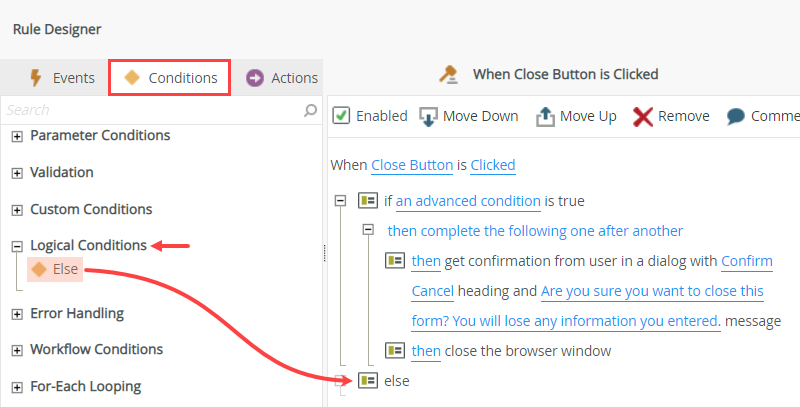Click the Close Button link

click(x=412, y=165)
